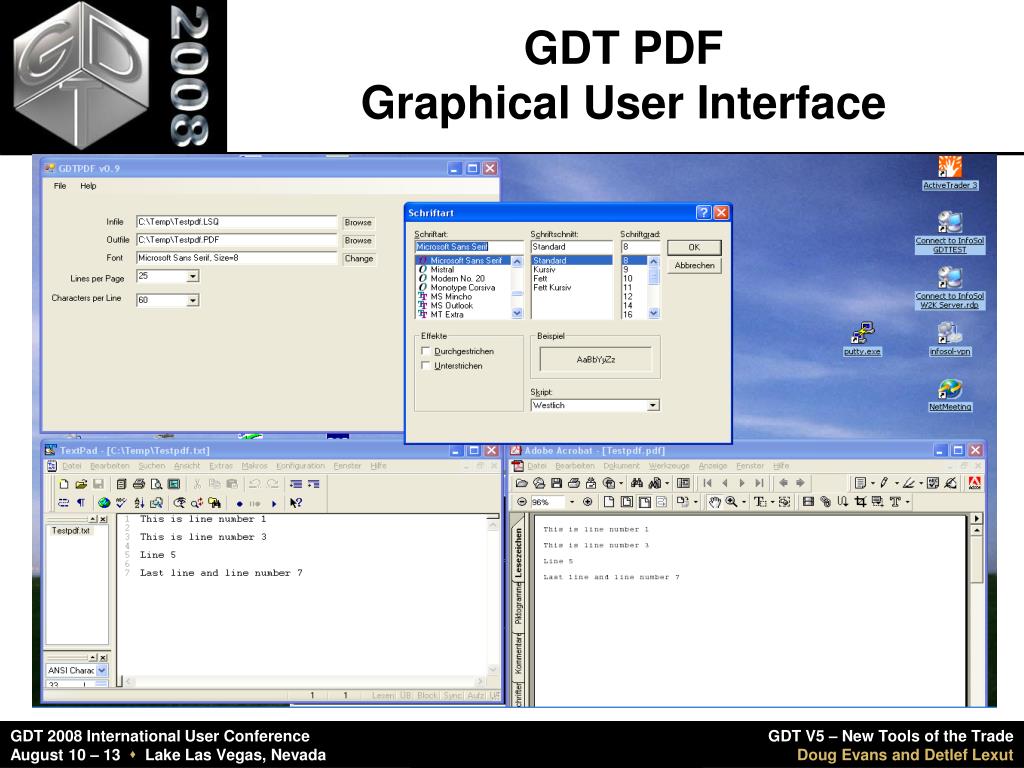Open ANSI Charac dropdown in TextPad
This screenshot has height=768, width=1024.
102,670
